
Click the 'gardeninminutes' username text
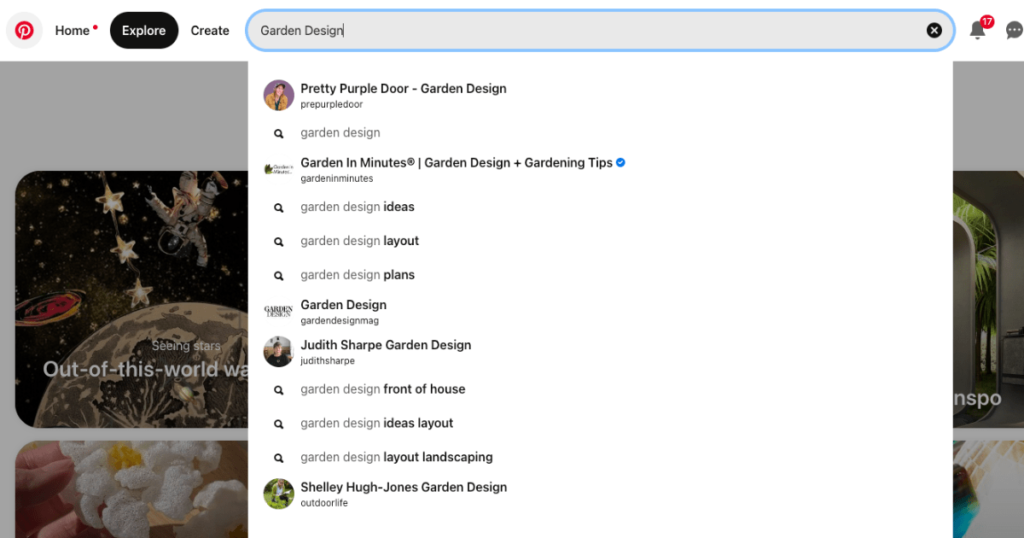pyautogui.click(x=336, y=178)
